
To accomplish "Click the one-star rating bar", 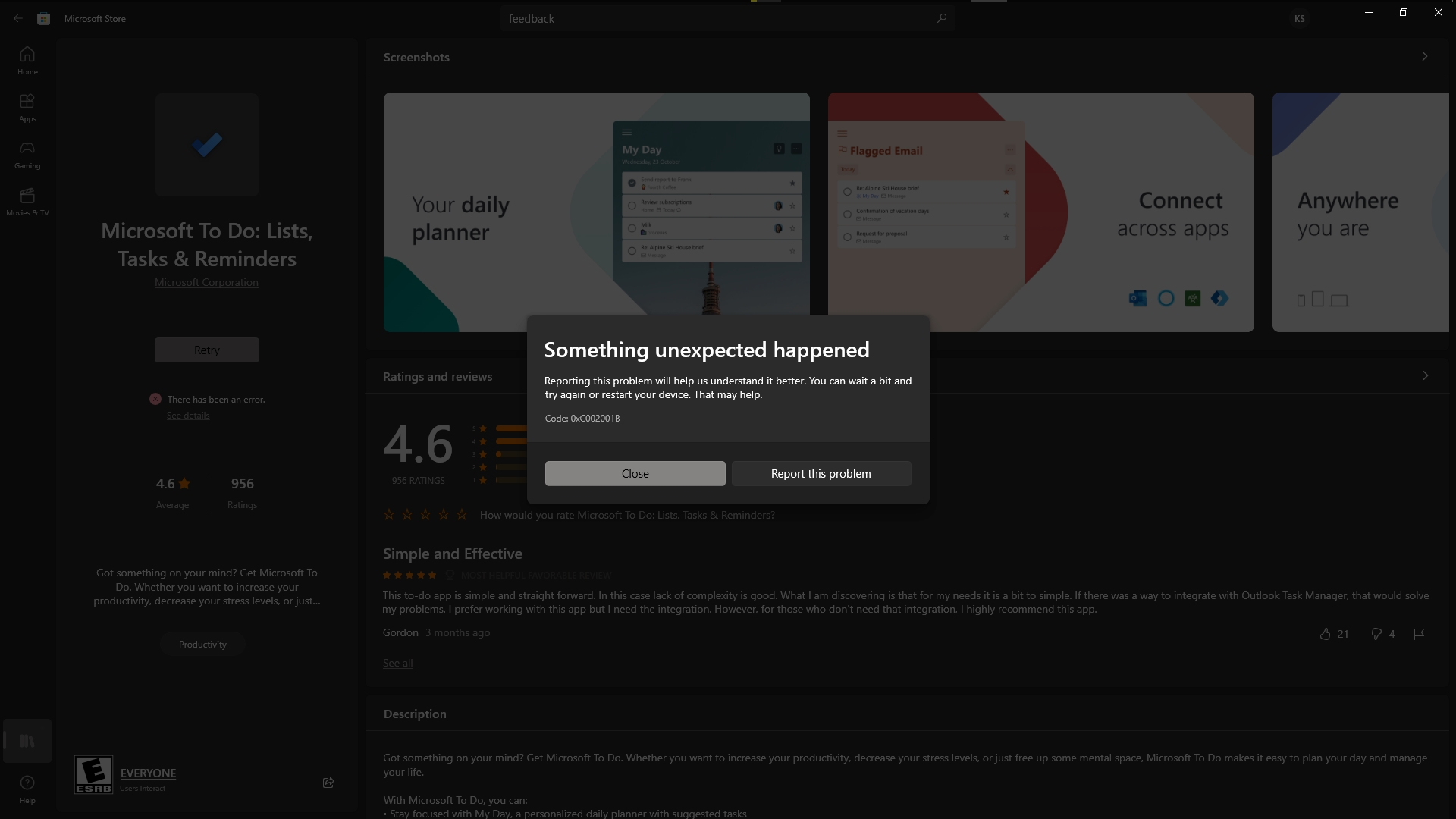I will 511,480.
